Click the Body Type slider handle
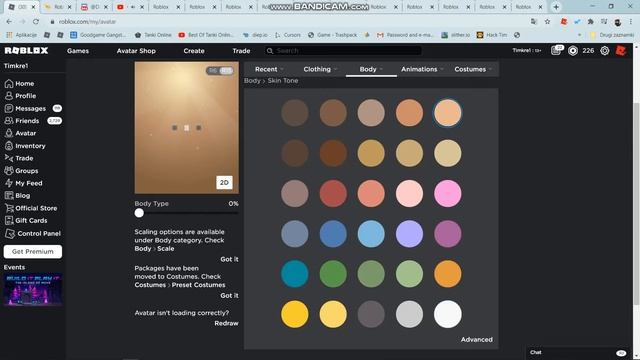 [139, 213]
